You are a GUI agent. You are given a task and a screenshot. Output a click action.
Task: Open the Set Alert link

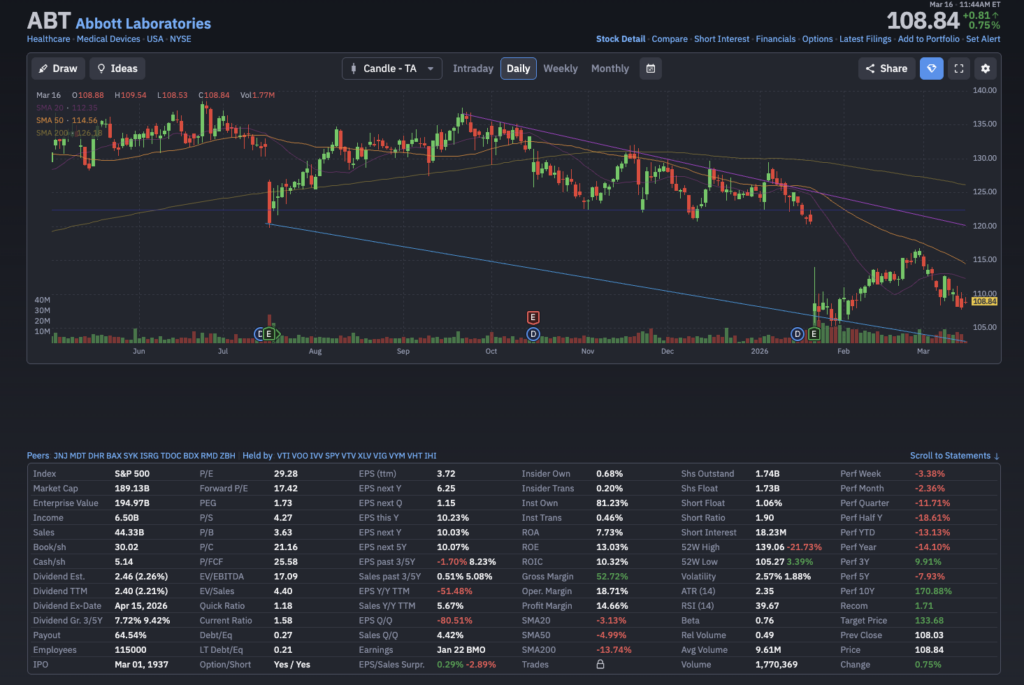(983, 39)
